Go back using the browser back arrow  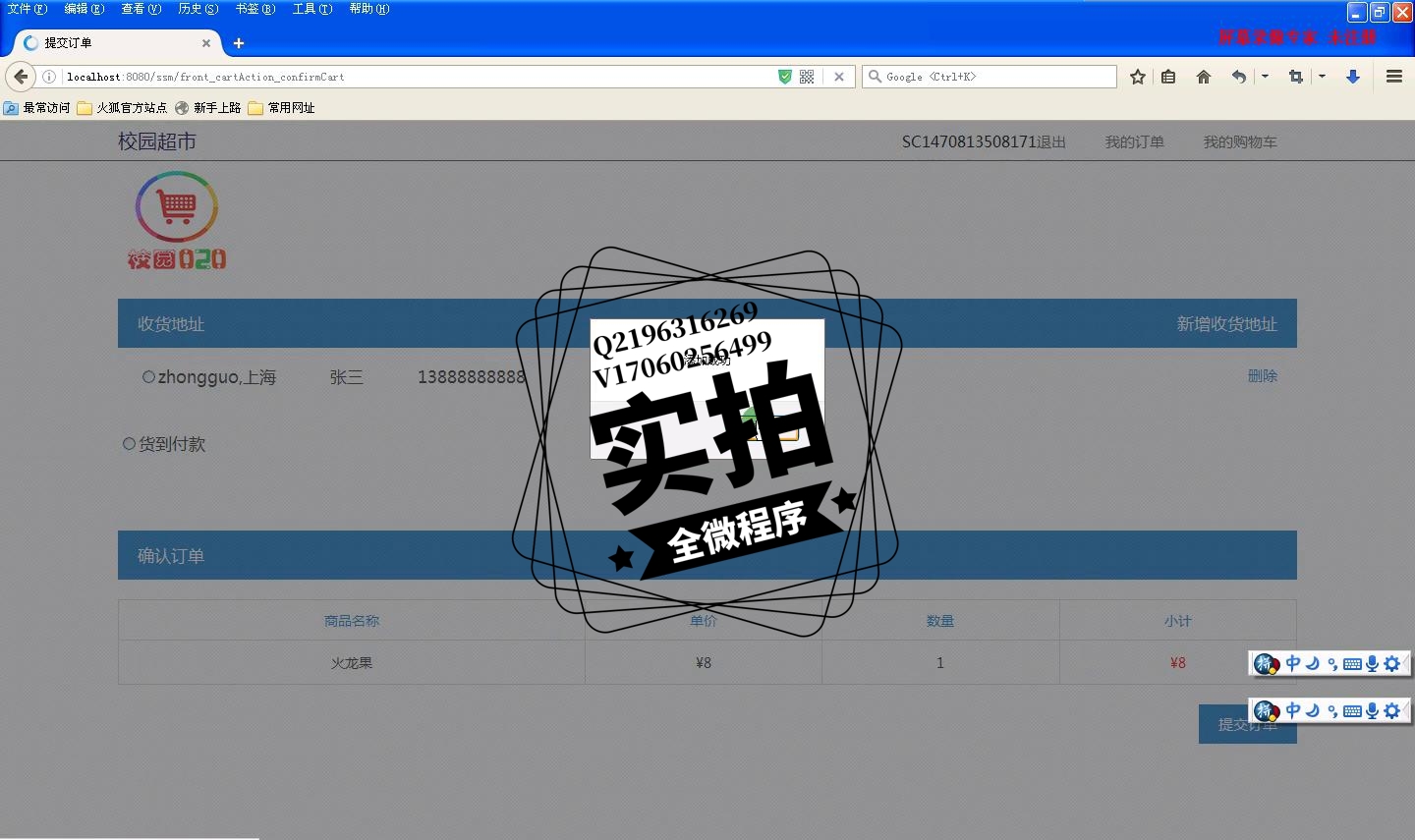[21, 77]
